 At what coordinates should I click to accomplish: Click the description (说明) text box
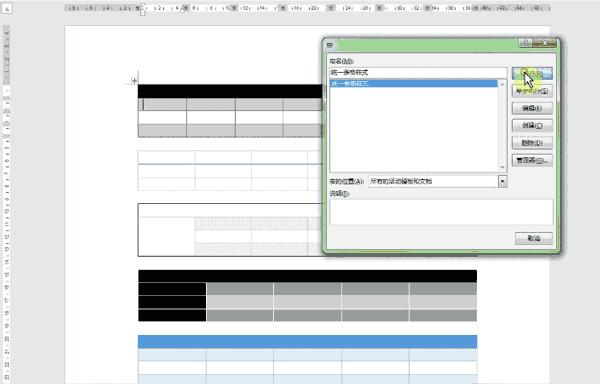coord(441,212)
